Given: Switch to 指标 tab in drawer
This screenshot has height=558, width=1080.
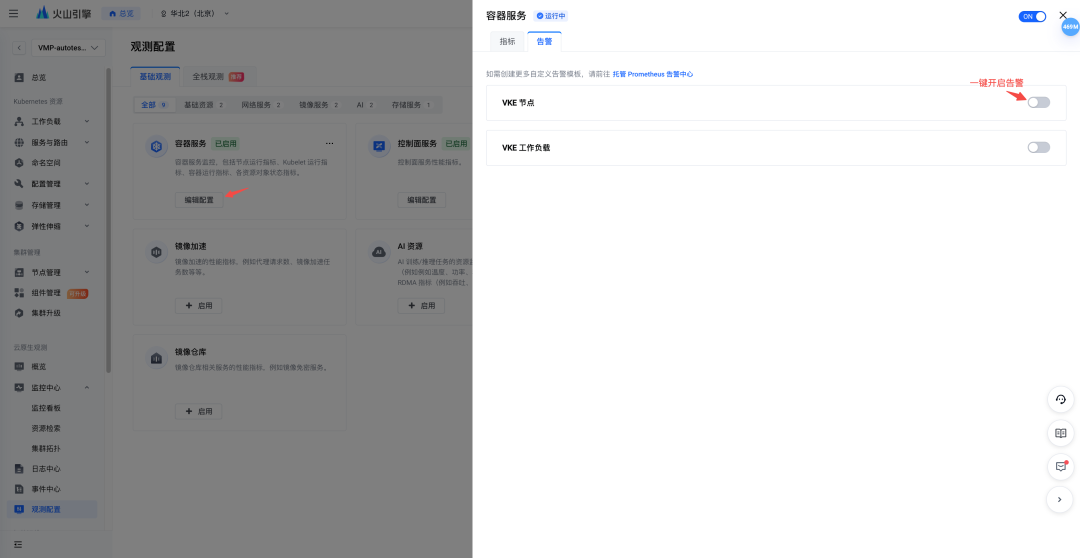Looking at the screenshot, I should pos(507,41).
